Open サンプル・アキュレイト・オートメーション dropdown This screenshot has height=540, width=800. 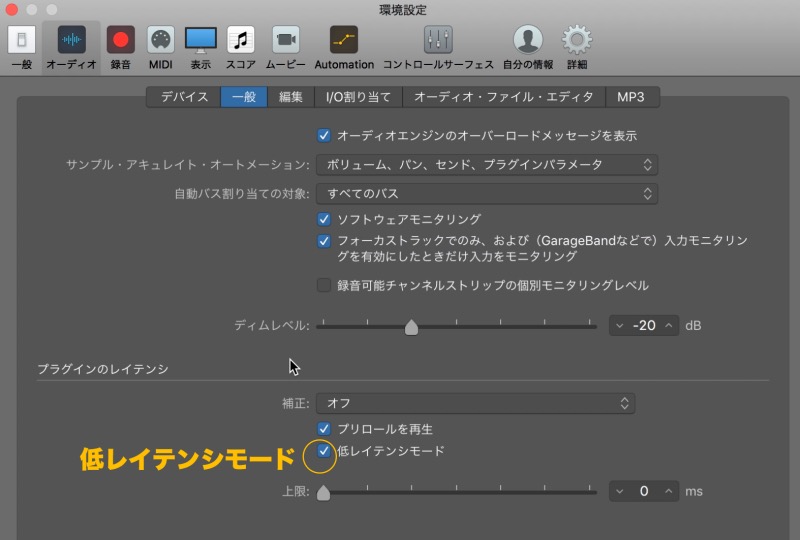point(487,165)
